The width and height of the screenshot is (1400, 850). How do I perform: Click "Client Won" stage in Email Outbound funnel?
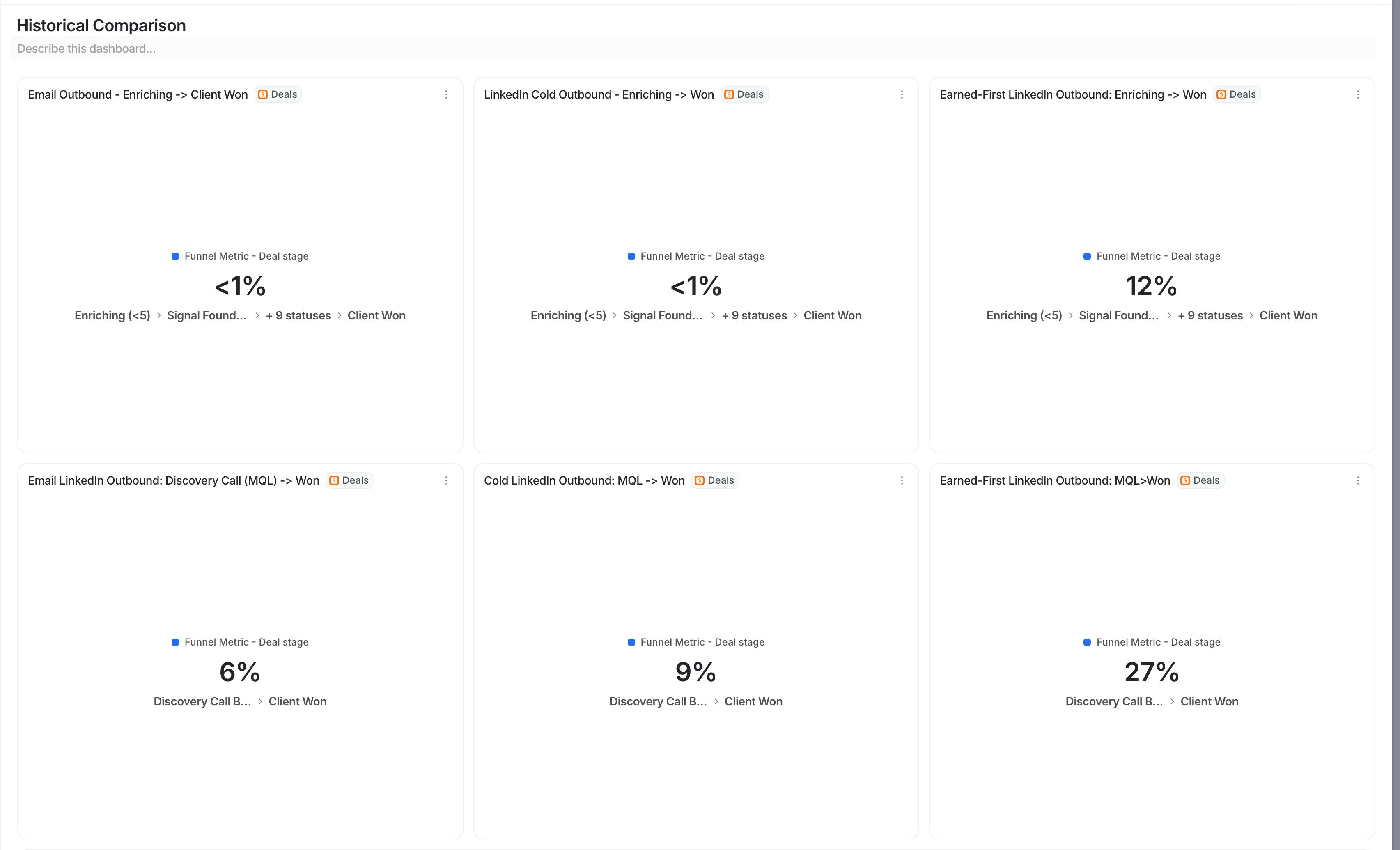point(376,315)
